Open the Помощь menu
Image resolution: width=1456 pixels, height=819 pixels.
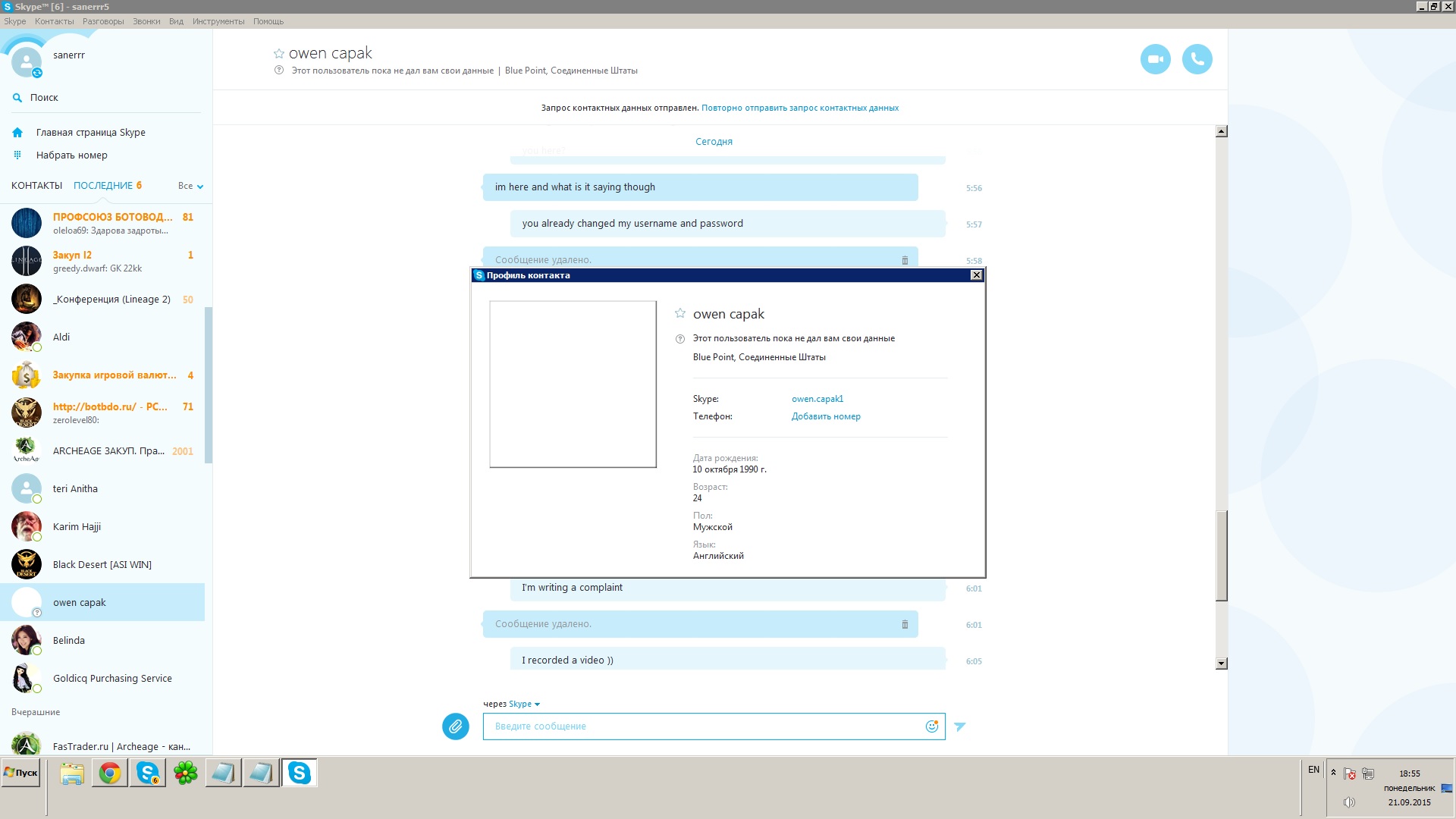[x=268, y=21]
